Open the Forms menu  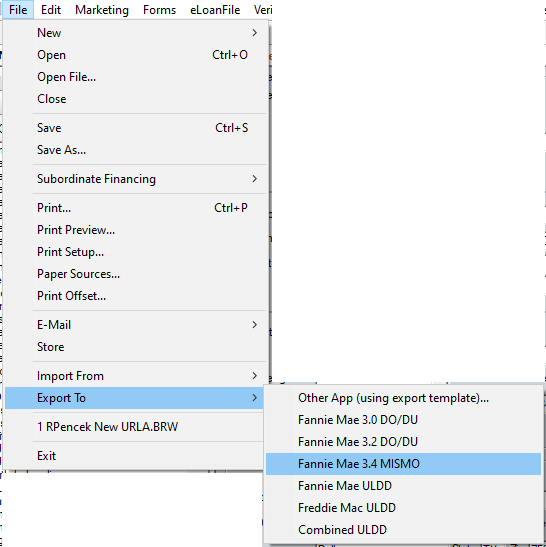coord(159,10)
